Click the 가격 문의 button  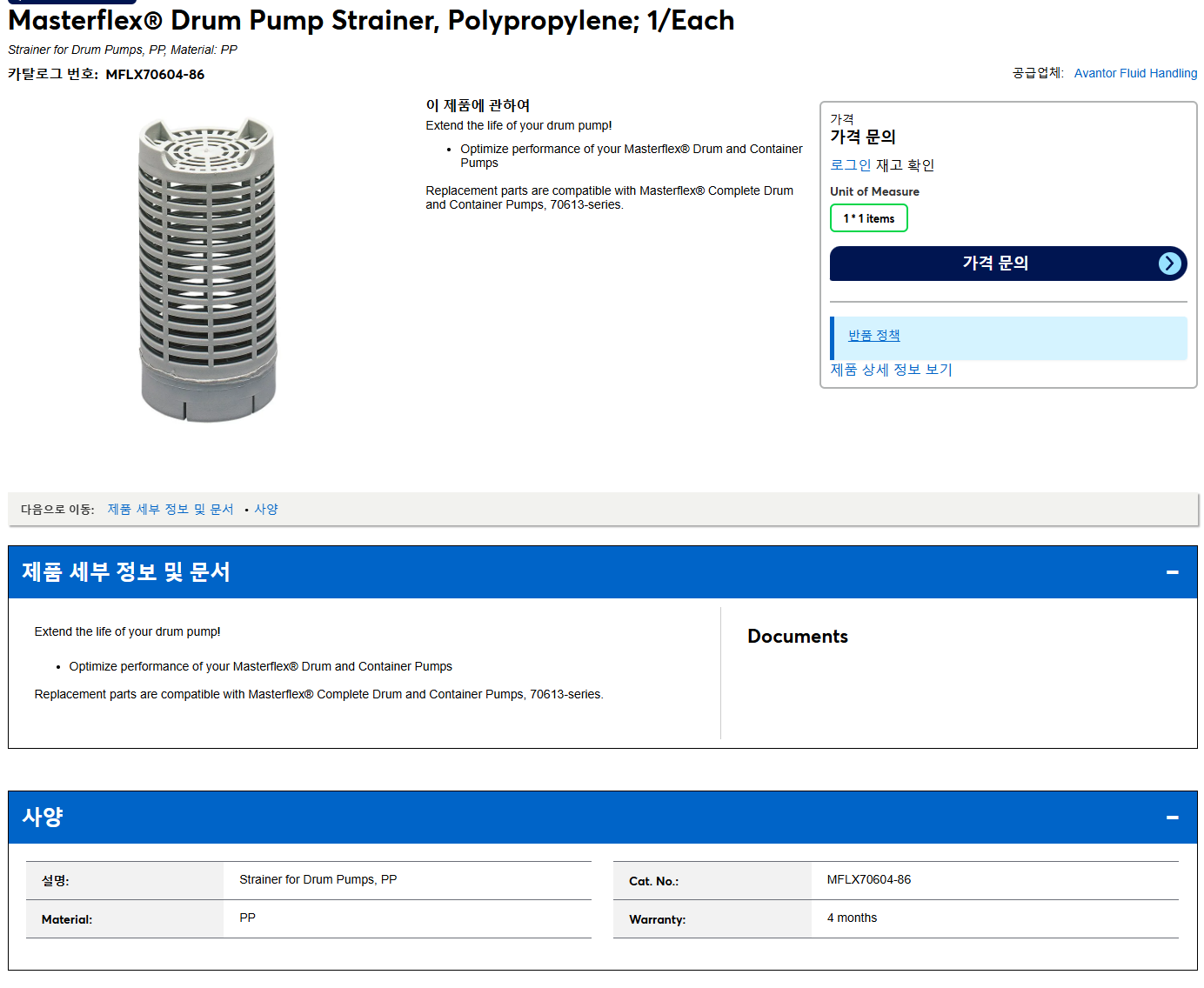pos(1008,264)
